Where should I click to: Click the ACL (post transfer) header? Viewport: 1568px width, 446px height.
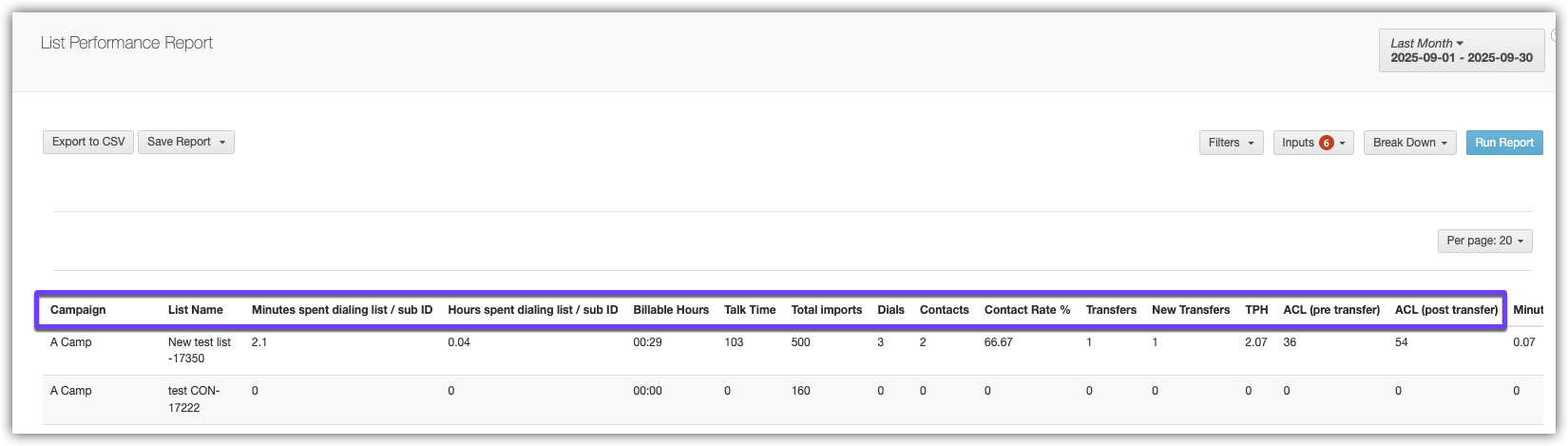coord(1446,310)
